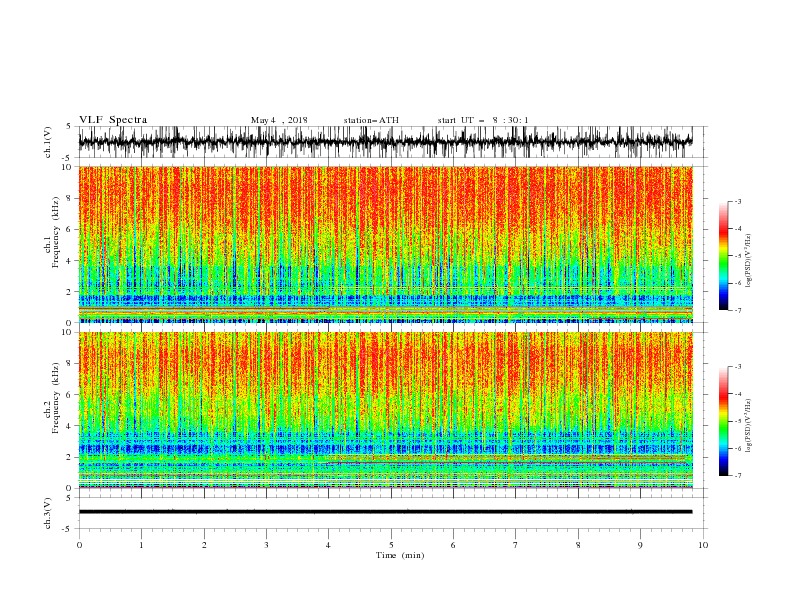792x612 pixels.
Task: Click the '2' kHz tick on ch.2 frequency axis
Action: [x=69, y=457]
